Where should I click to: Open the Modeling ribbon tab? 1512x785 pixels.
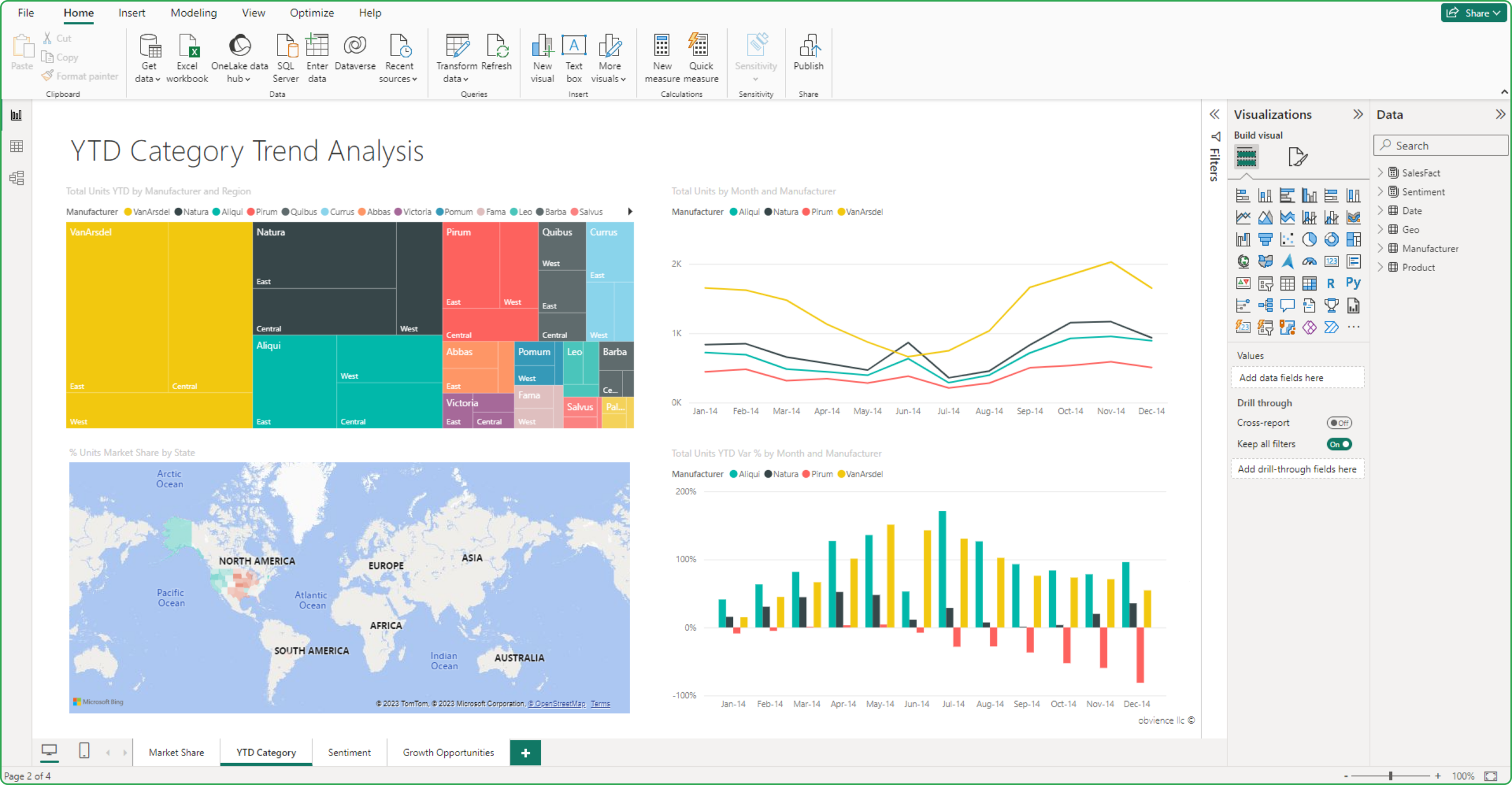193,12
